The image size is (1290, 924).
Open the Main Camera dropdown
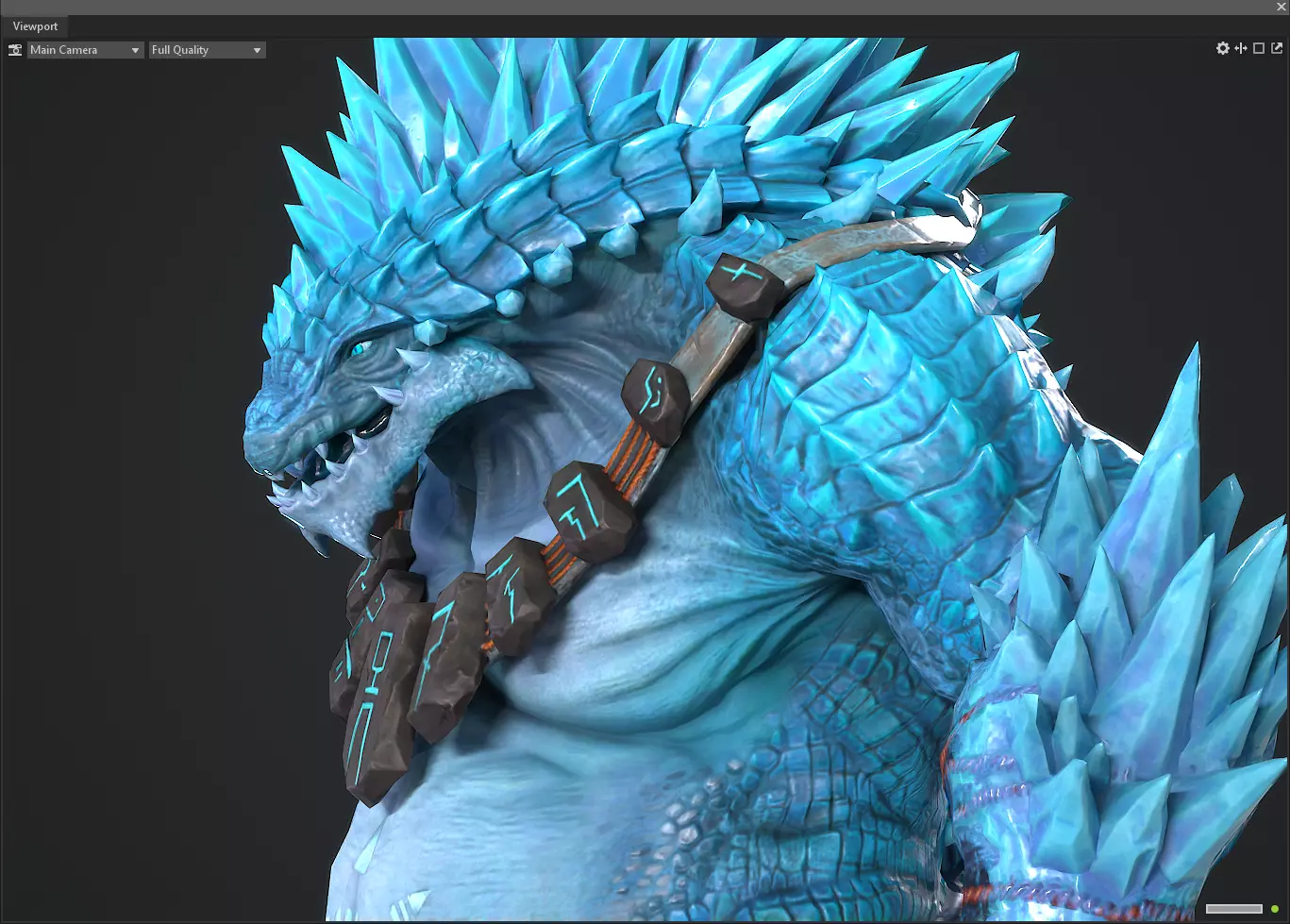(x=86, y=50)
